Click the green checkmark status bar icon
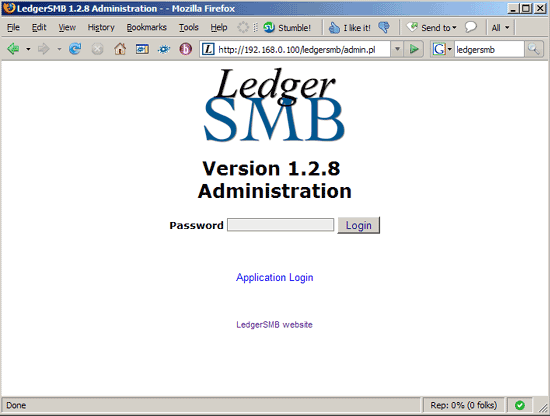Screen dimensions: 550x416 [520, 405]
